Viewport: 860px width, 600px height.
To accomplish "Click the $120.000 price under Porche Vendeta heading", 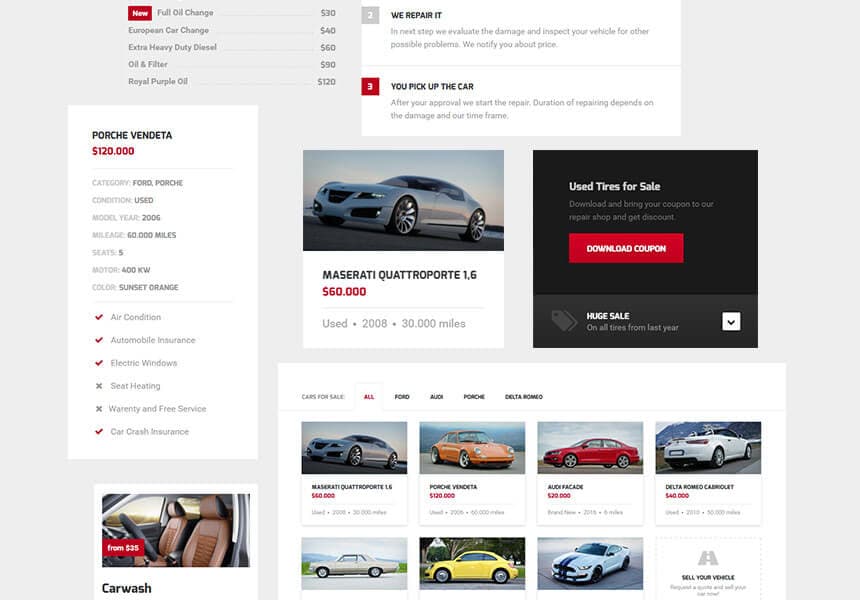I will pyautogui.click(x=113, y=151).
